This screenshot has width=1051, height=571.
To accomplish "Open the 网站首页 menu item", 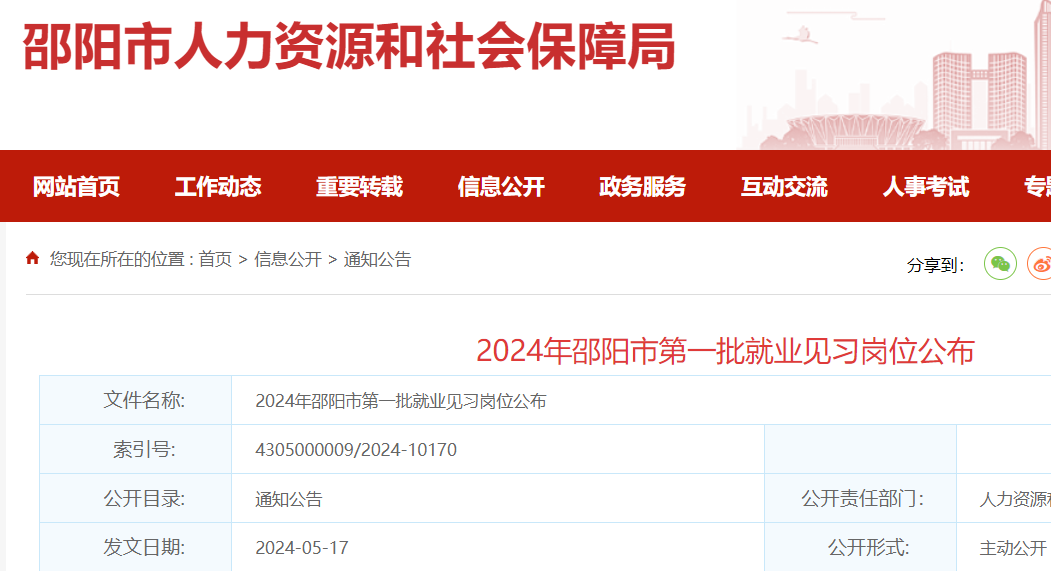I will coord(76,186).
